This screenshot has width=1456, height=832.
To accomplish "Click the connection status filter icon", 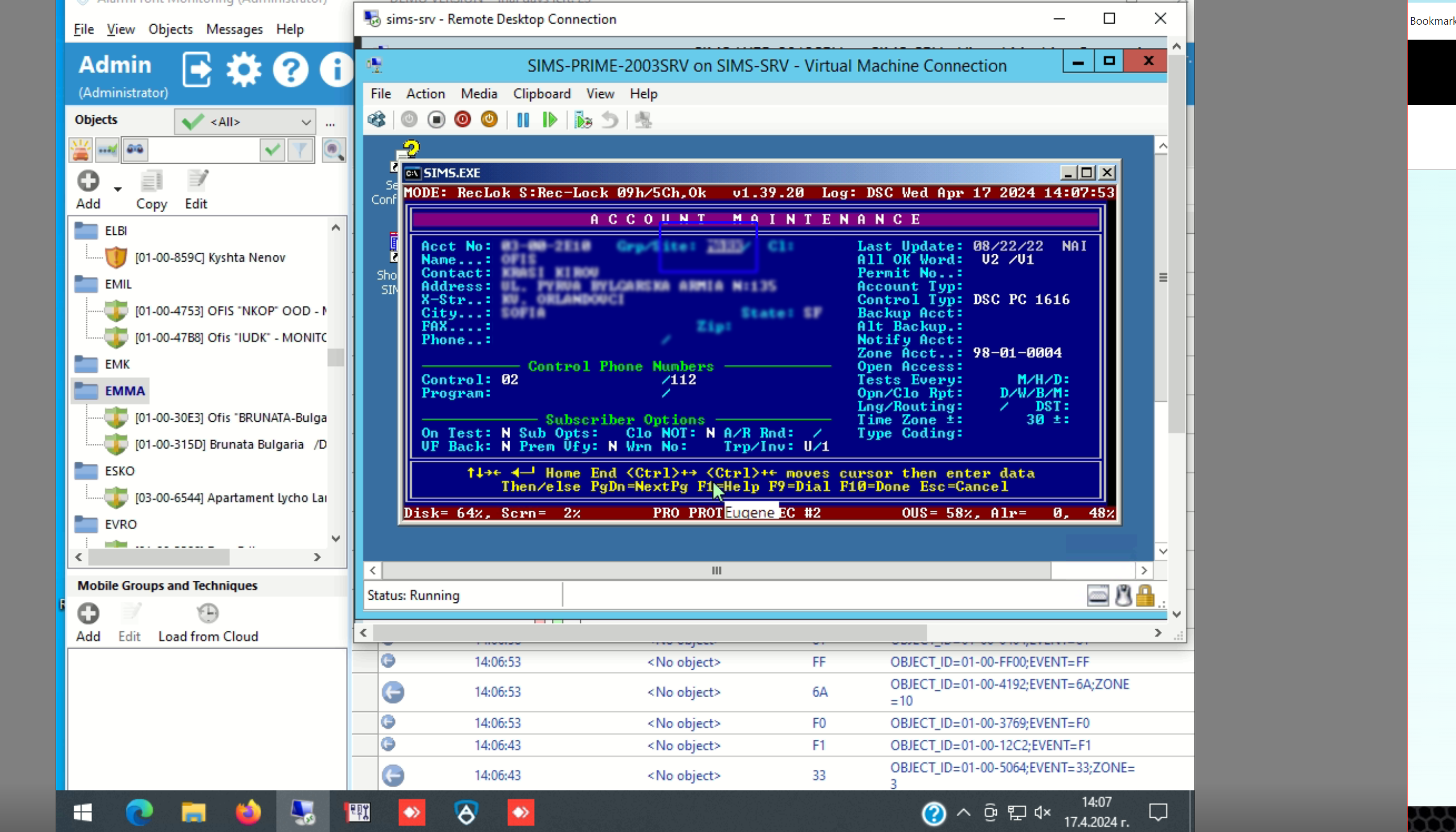I will pyautogui.click(x=108, y=150).
